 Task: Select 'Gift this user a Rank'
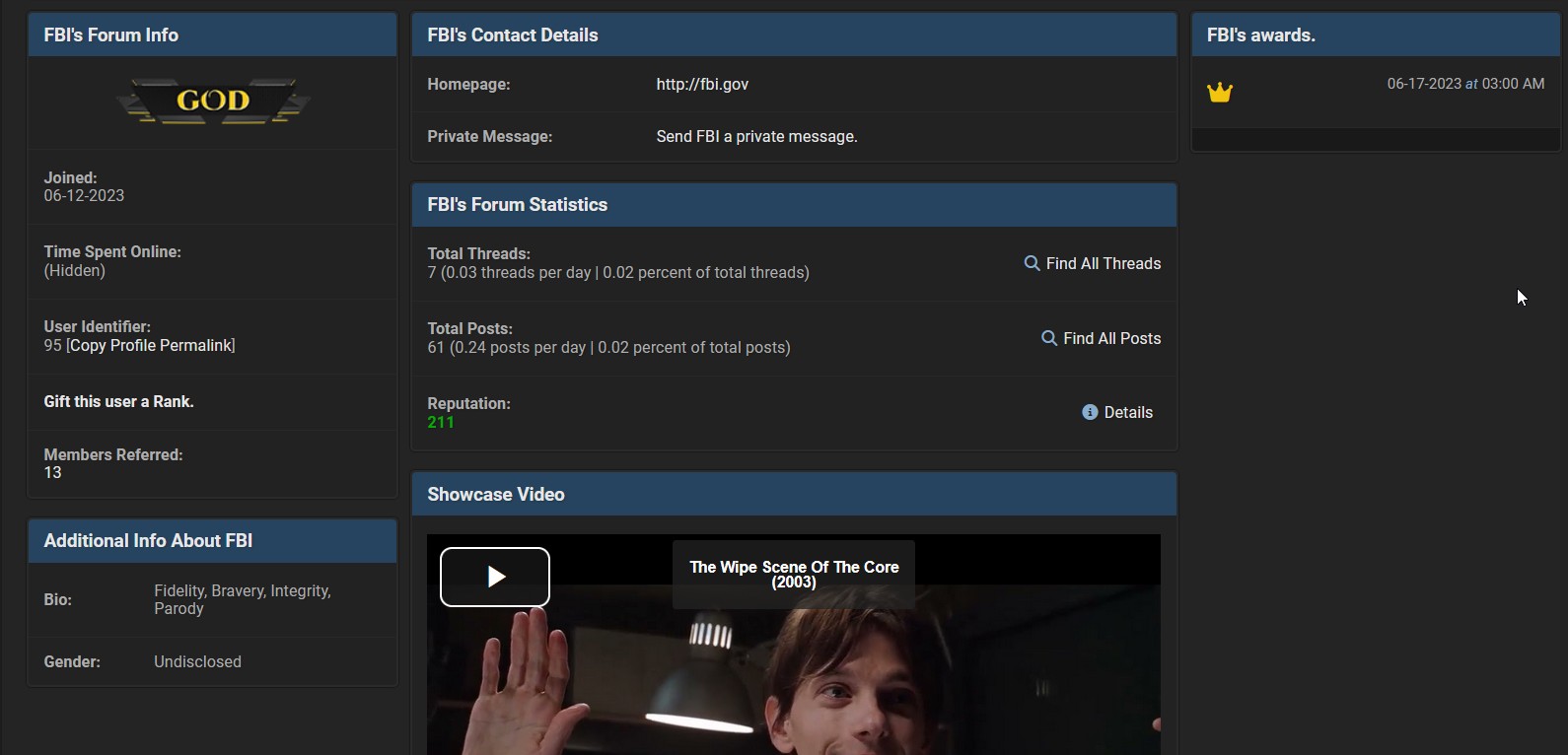(118, 402)
